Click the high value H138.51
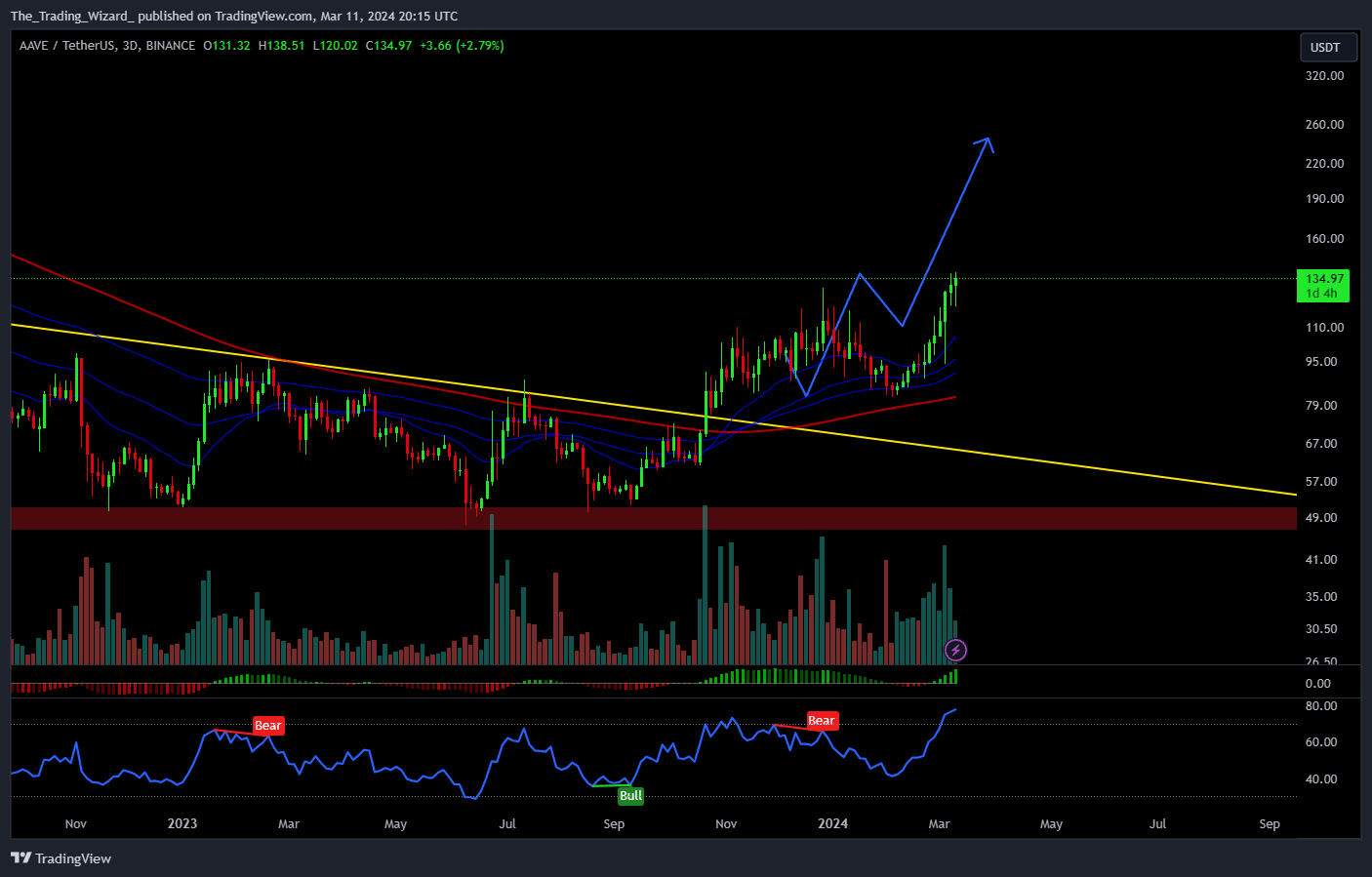Viewport: 1372px width, 877px height. point(281,46)
